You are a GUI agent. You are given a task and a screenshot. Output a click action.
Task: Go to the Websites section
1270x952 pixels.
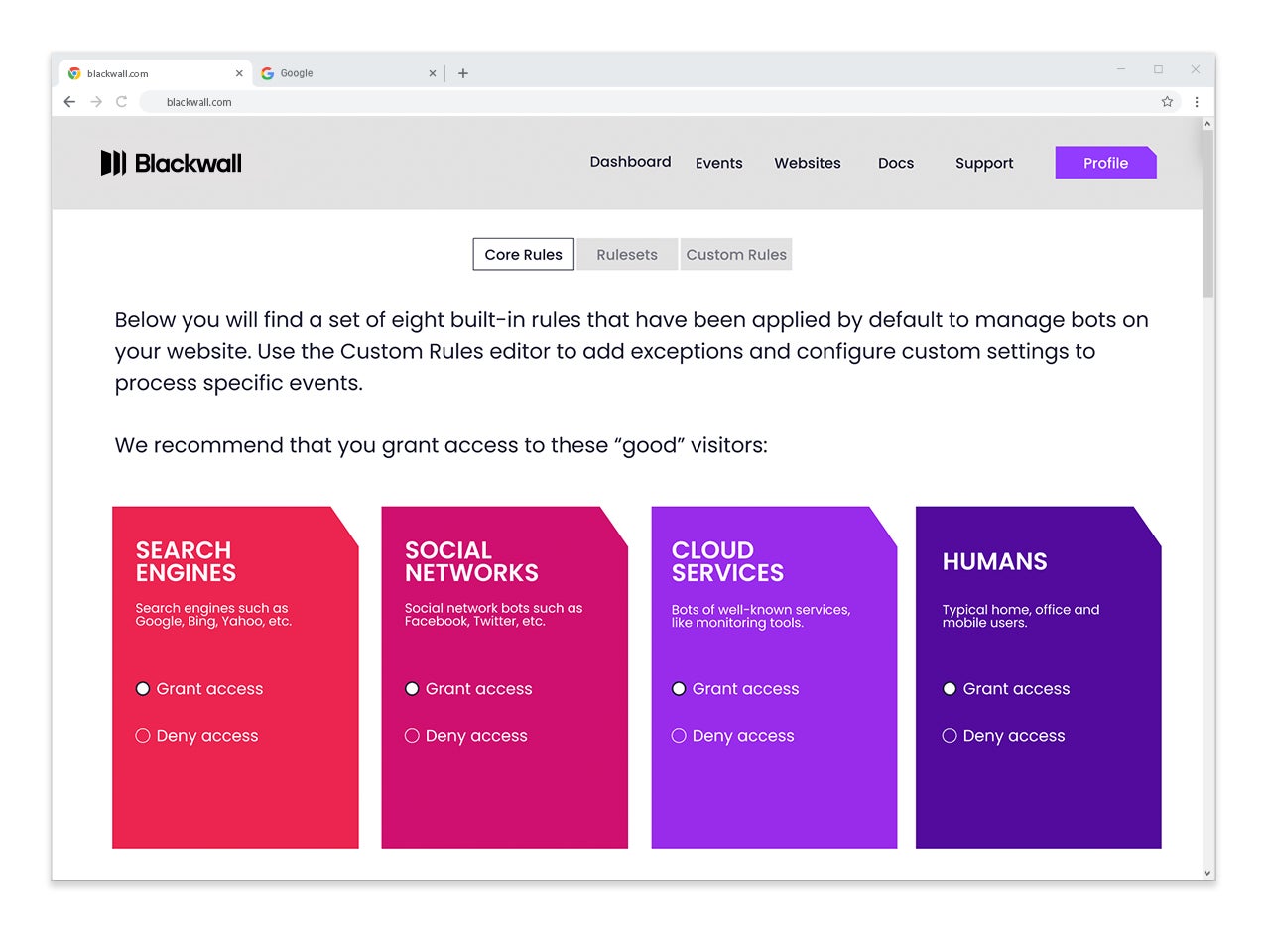808,163
